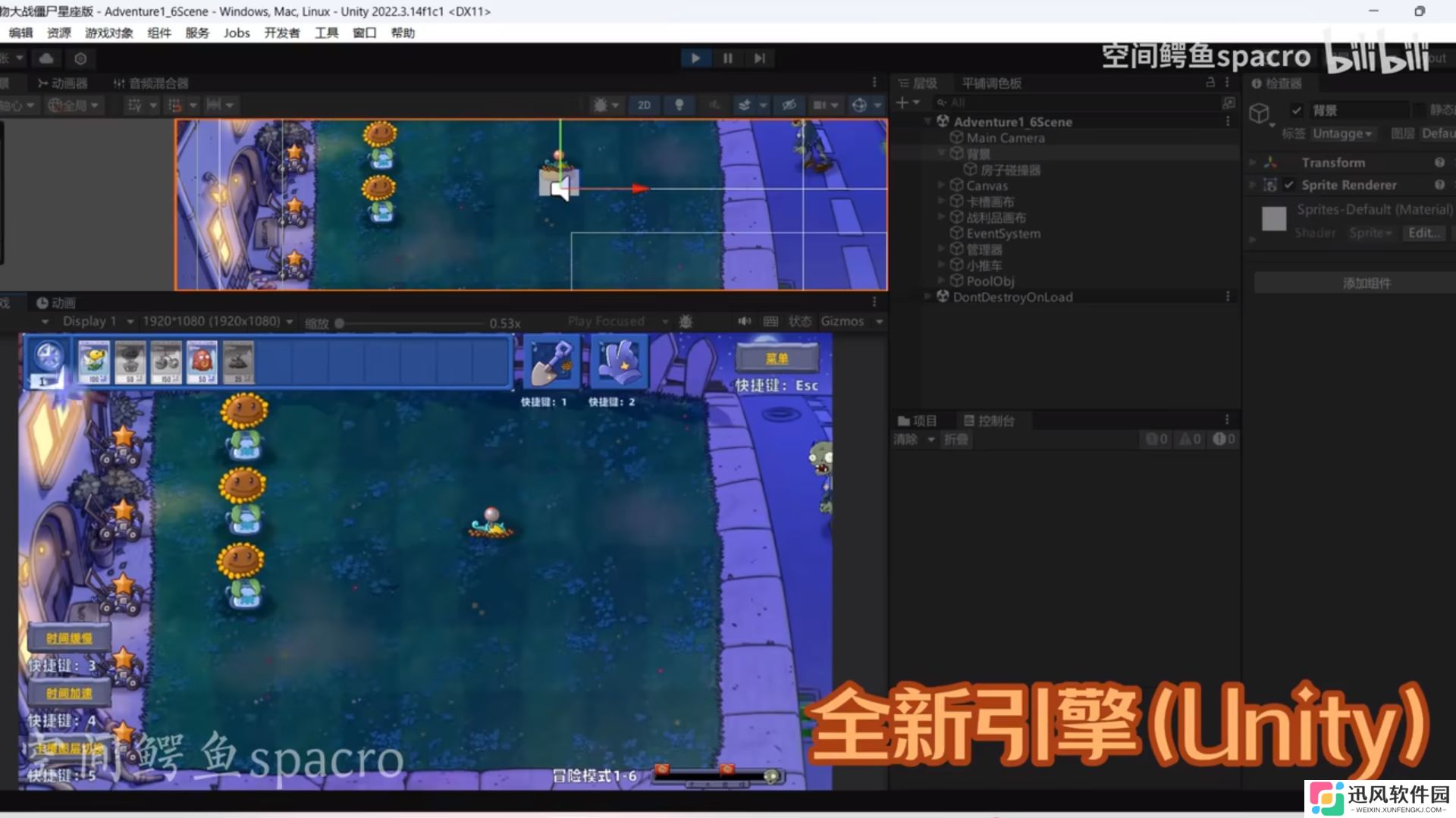Open the 平铺调色板 Tile Palette tab

pos(991,83)
